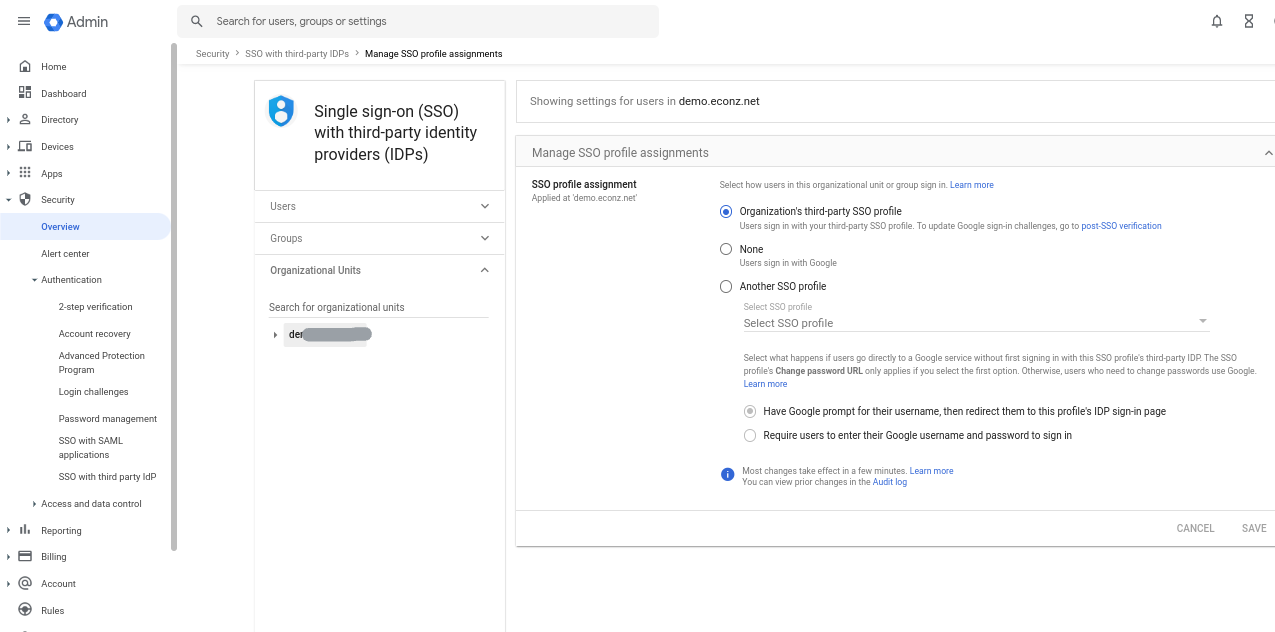Click the search for organizational units field

tap(378, 307)
